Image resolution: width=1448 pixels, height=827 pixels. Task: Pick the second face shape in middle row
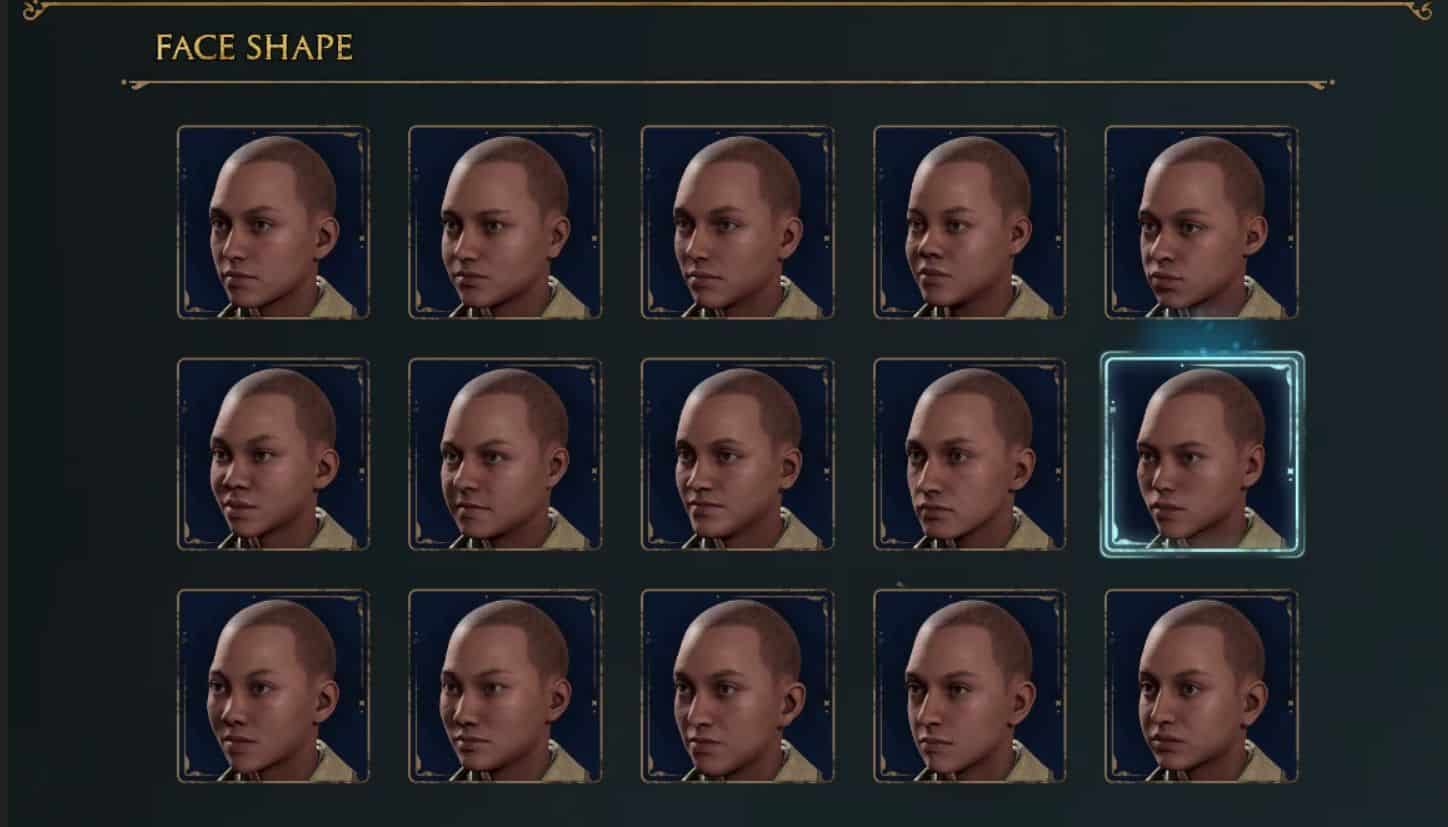click(505, 454)
